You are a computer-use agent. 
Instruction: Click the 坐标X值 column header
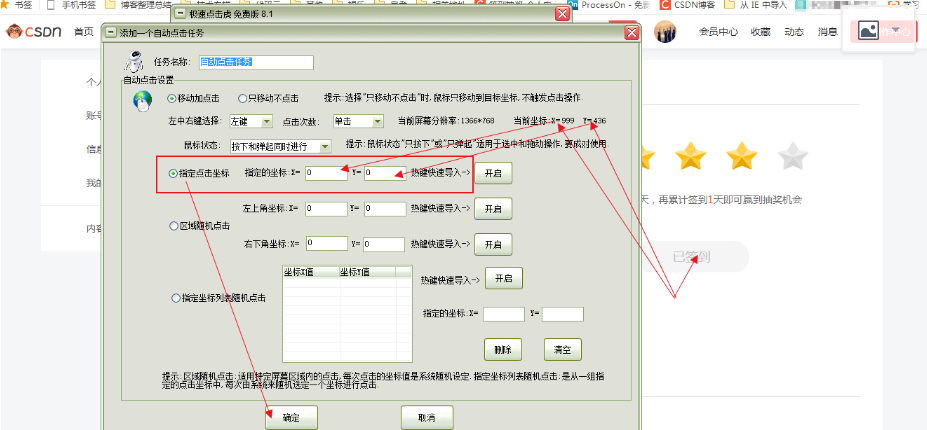click(x=312, y=272)
